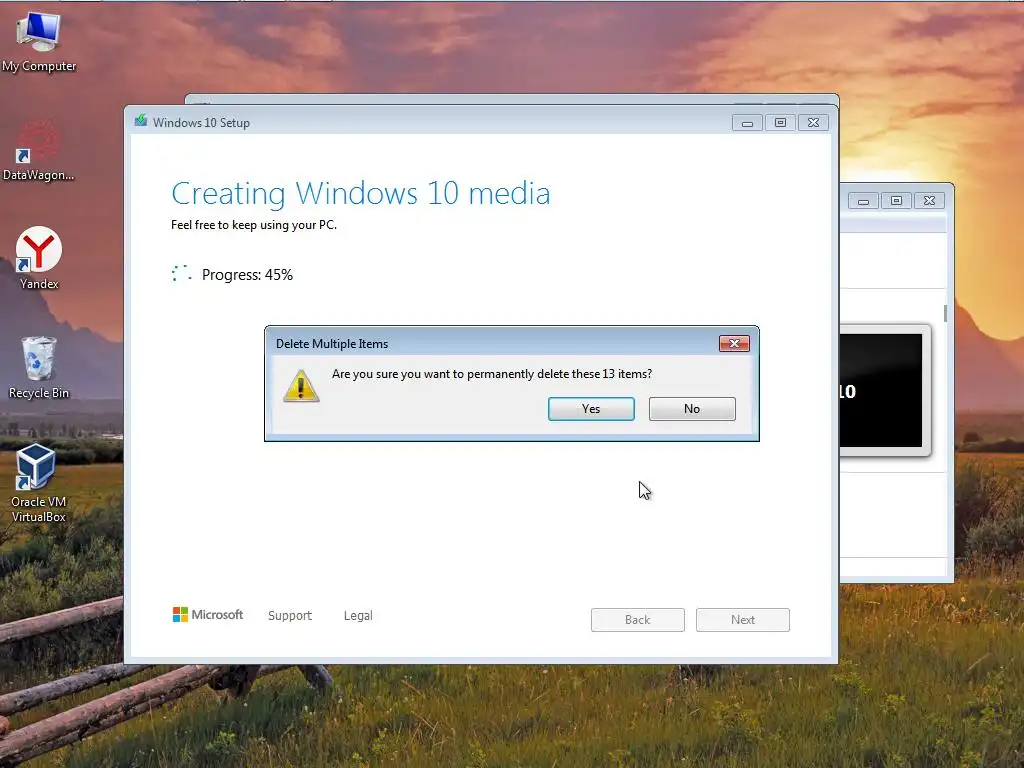Close the background window on the right
The height and width of the screenshot is (768, 1024).
[x=929, y=201]
